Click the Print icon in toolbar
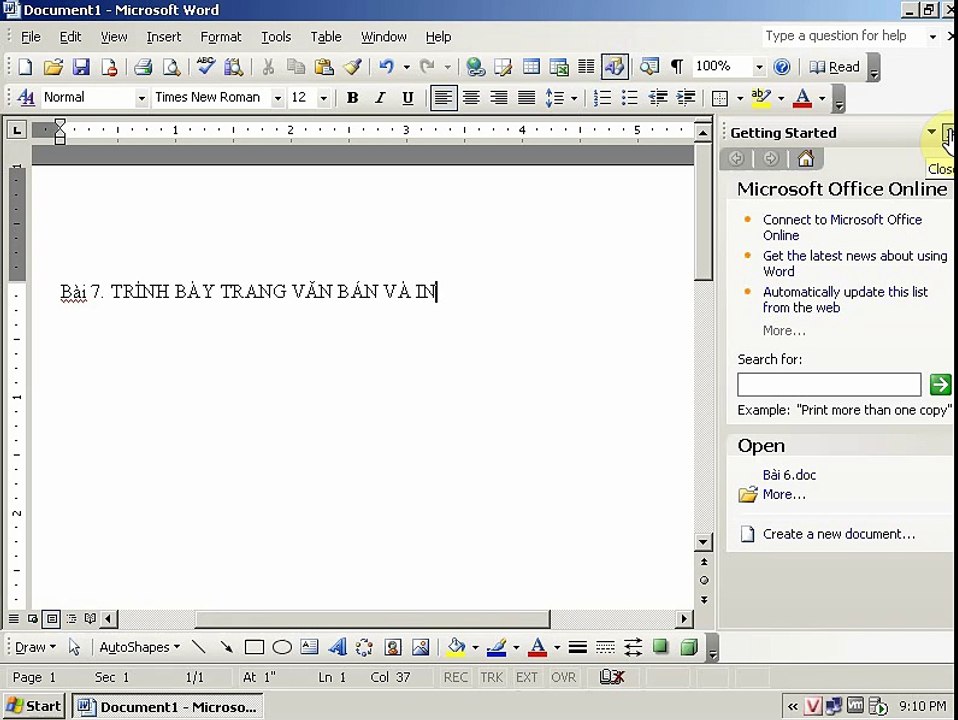The image size is (958, 720). click(143, 67)
